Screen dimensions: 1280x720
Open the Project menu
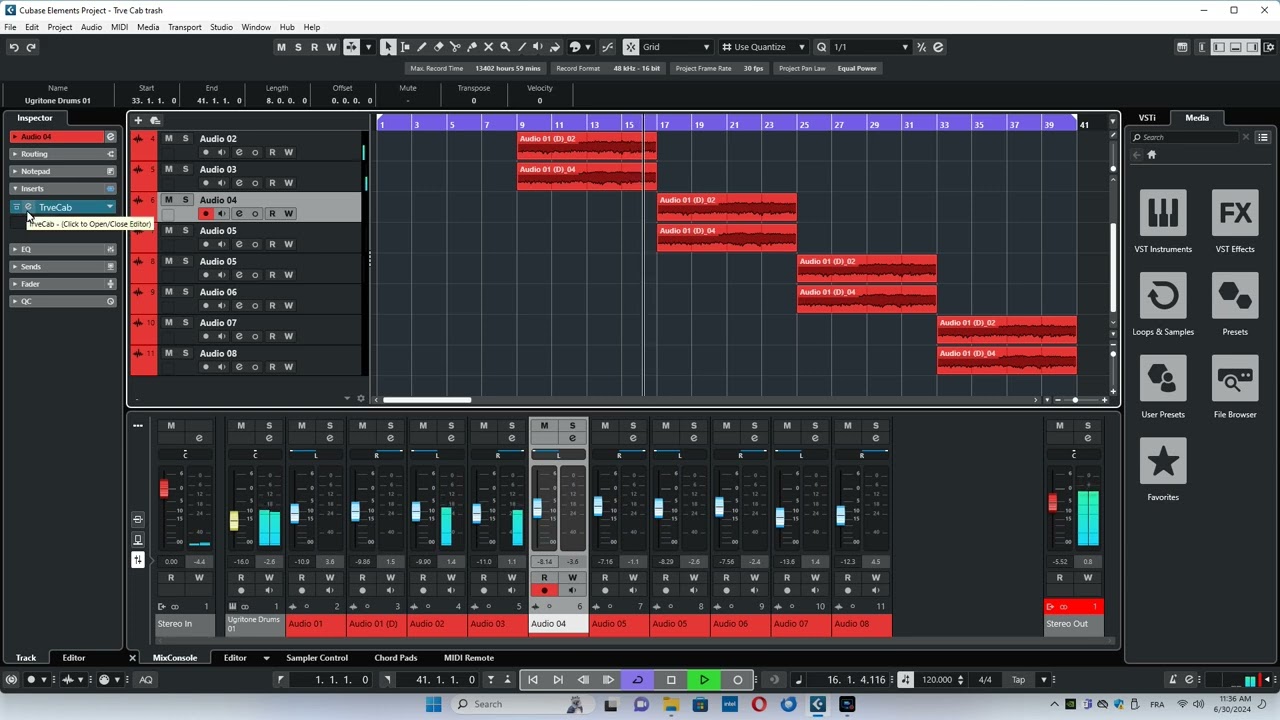[x=59, y=27]
